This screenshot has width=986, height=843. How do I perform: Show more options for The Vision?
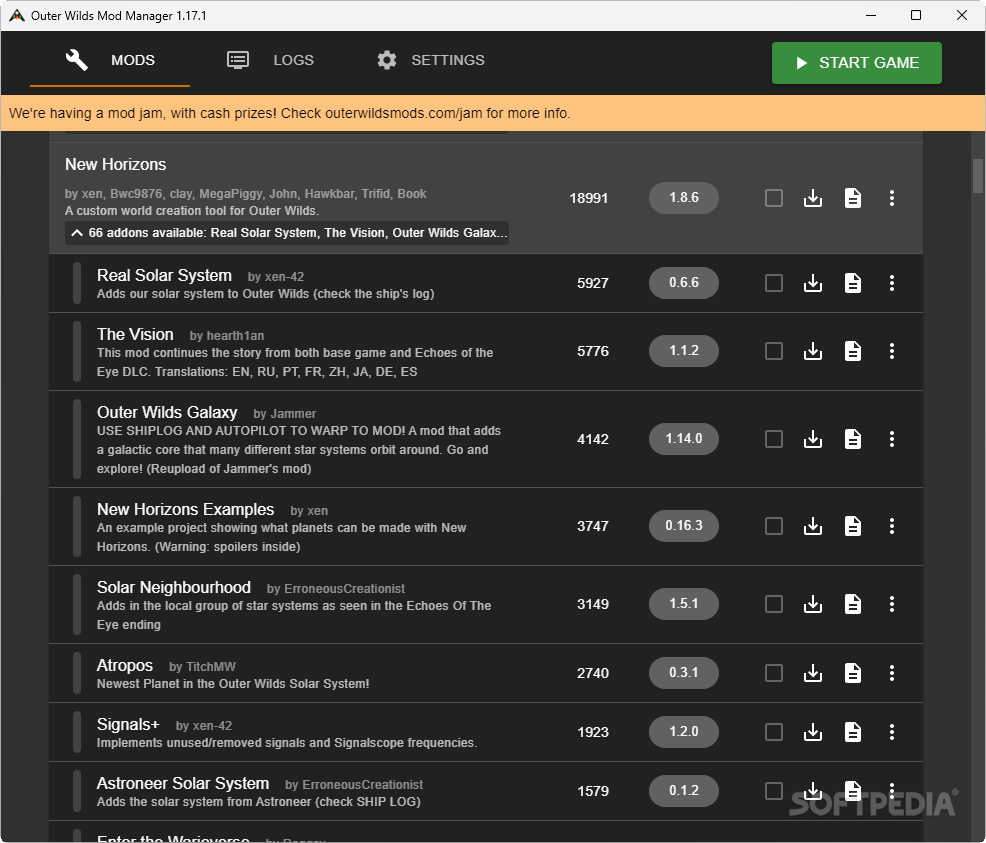click(x=892, y=351)
